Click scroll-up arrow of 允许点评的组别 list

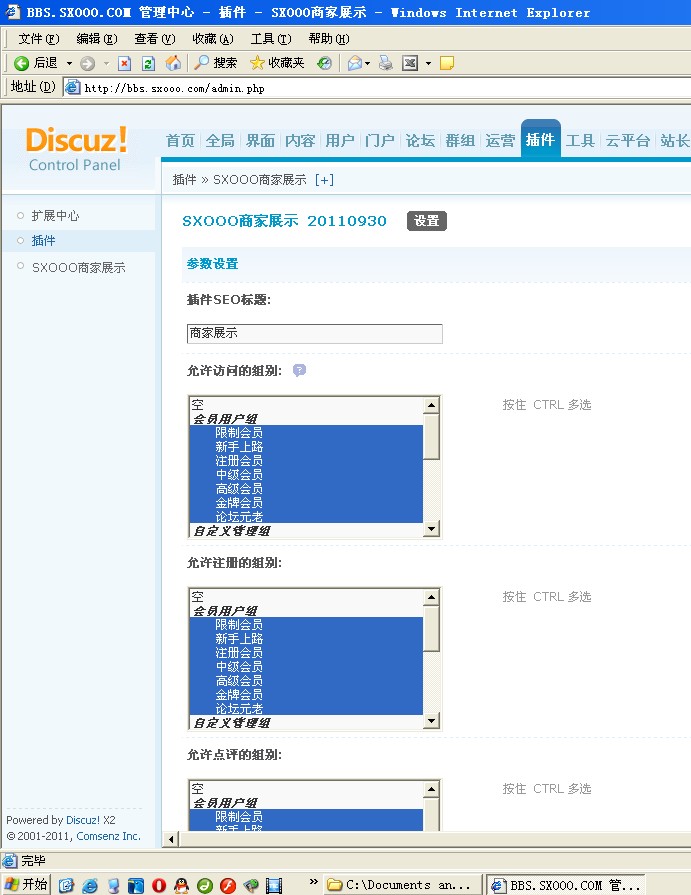coord(432,789)
